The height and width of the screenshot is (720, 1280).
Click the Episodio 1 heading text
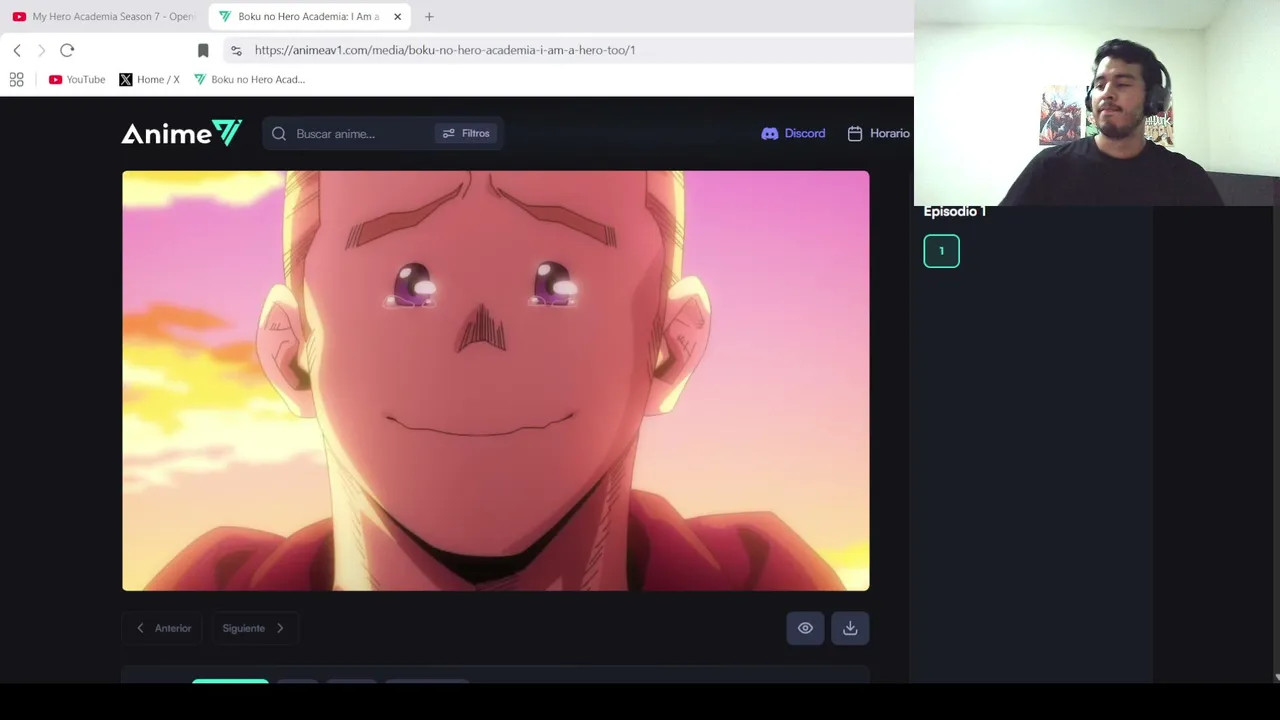point(955,211)
